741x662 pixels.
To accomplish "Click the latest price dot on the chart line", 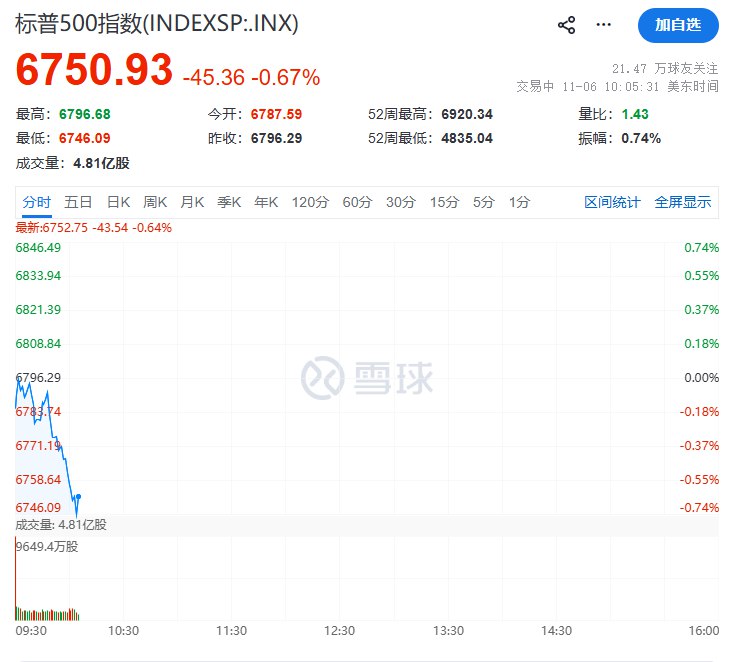I will coord(78,497).
